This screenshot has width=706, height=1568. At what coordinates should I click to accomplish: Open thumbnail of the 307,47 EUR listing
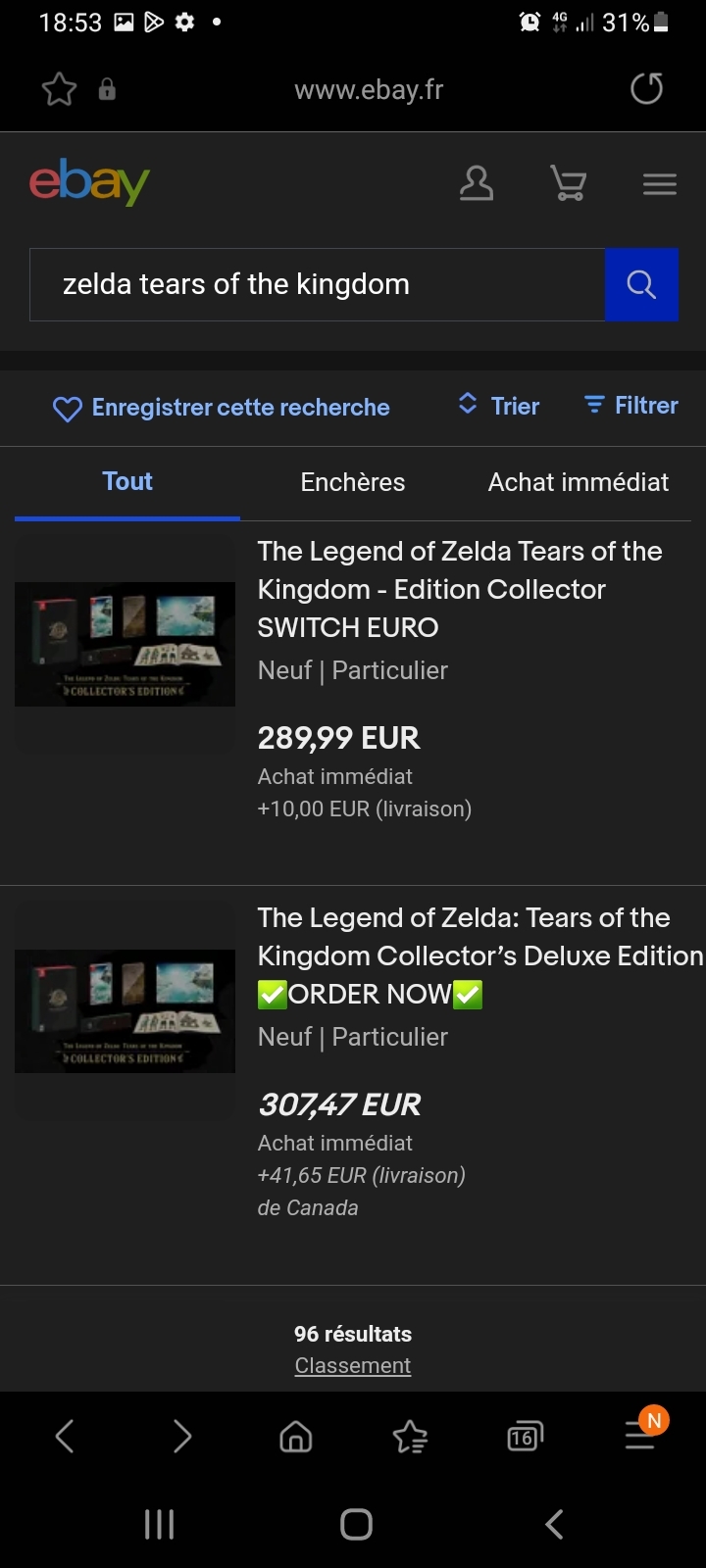tap(125, 1010)
